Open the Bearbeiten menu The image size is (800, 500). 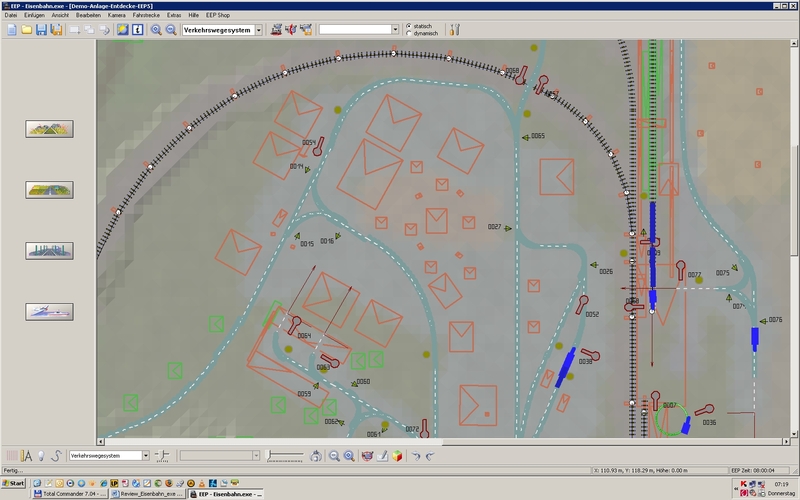coord(88,15)
